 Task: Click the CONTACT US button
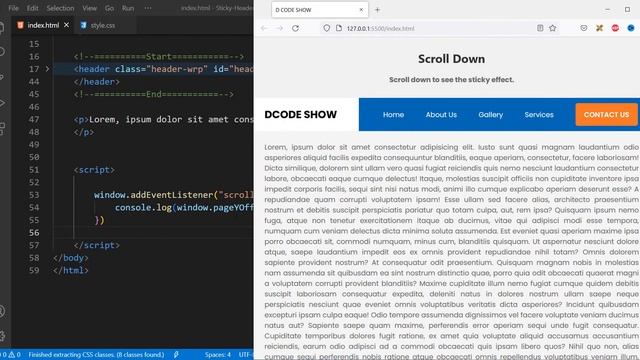(606, 115)
